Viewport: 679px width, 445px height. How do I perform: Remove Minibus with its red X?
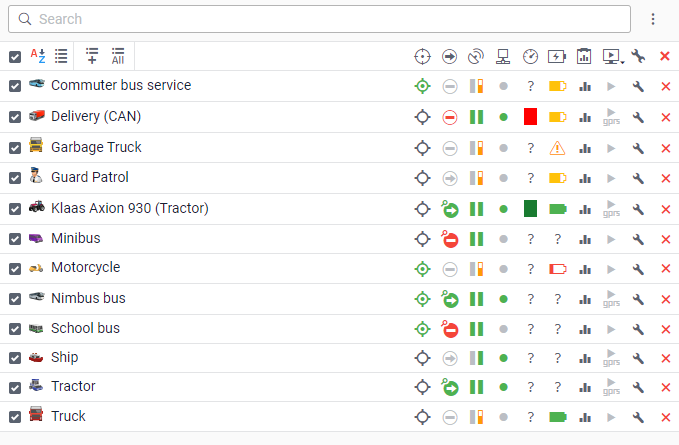[665, 239]
